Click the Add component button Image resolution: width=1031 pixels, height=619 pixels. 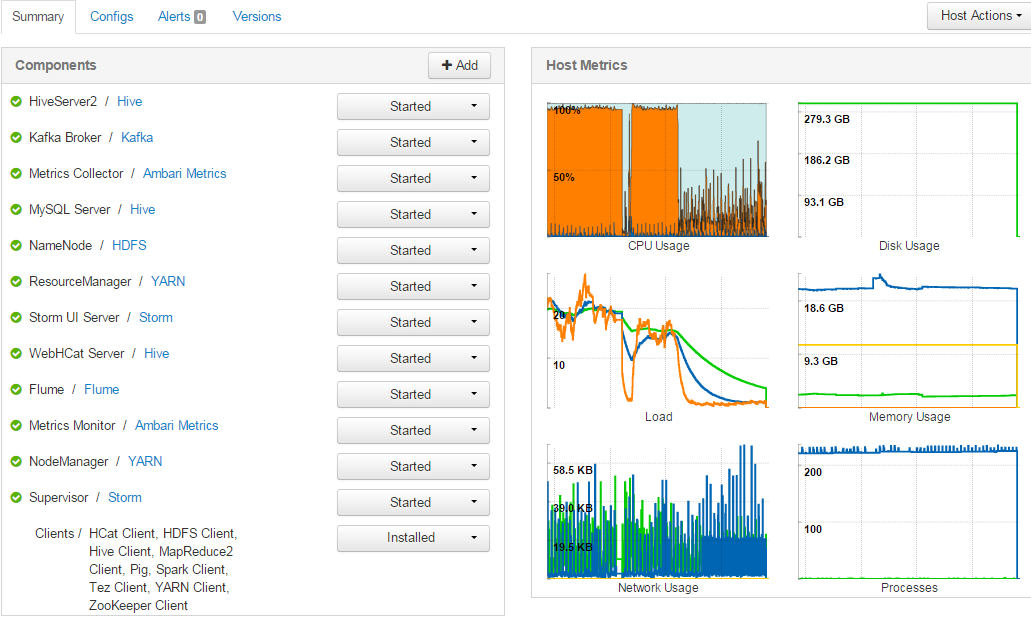coord(459,65)
